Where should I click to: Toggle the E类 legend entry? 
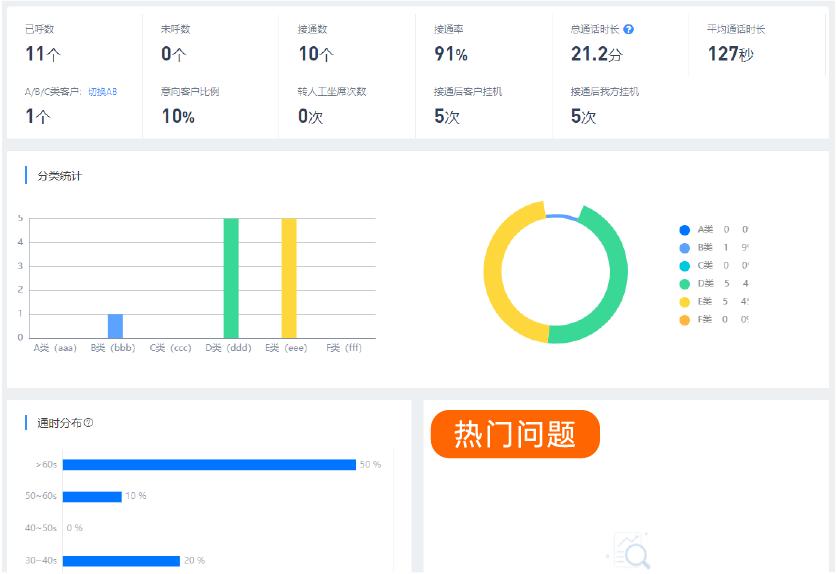[x=714, y=302]
